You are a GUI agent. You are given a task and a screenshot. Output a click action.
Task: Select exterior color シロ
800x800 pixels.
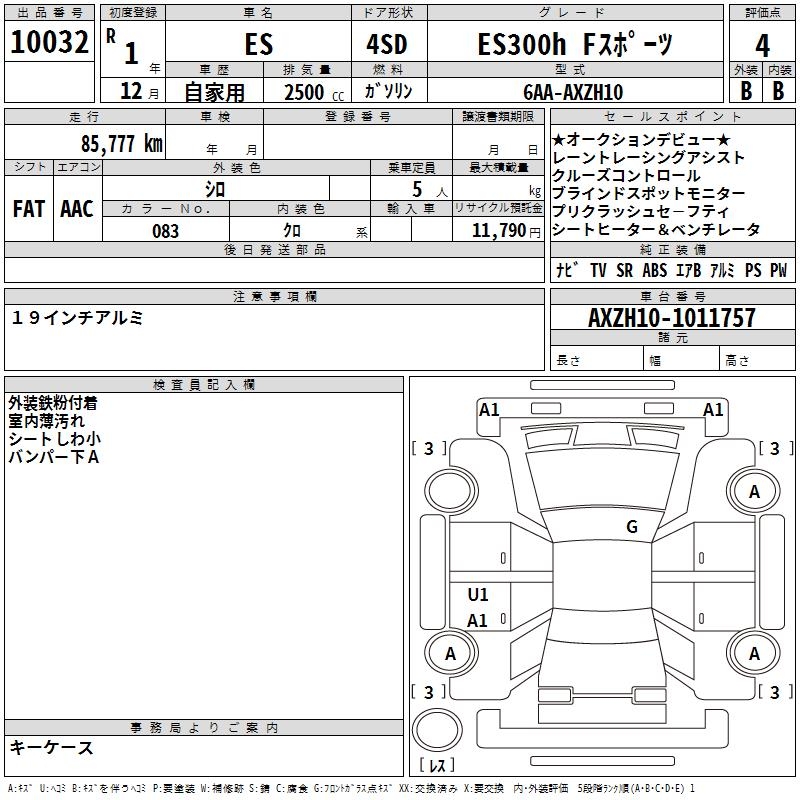215,189
